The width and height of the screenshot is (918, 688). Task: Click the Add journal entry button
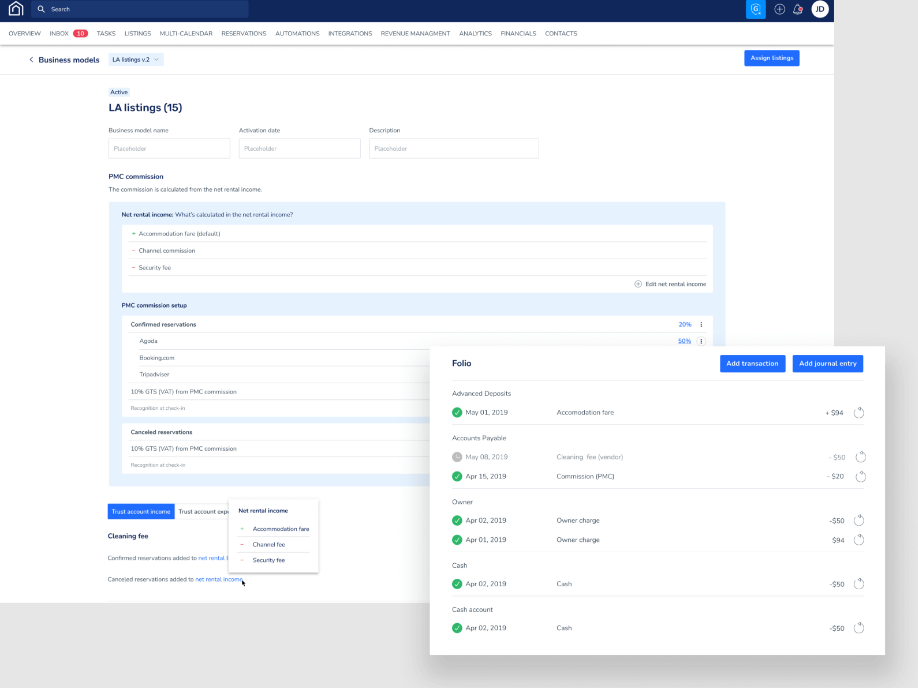point(827,363)
